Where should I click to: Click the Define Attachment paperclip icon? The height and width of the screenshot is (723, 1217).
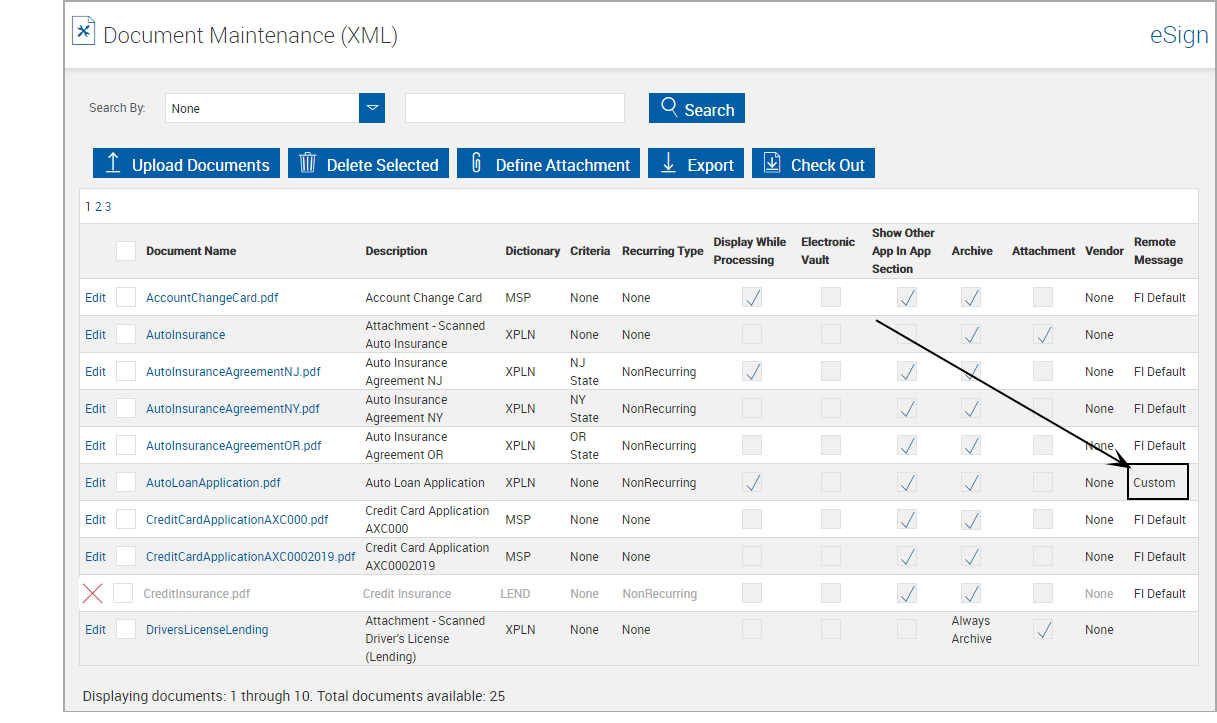point(475,162)
